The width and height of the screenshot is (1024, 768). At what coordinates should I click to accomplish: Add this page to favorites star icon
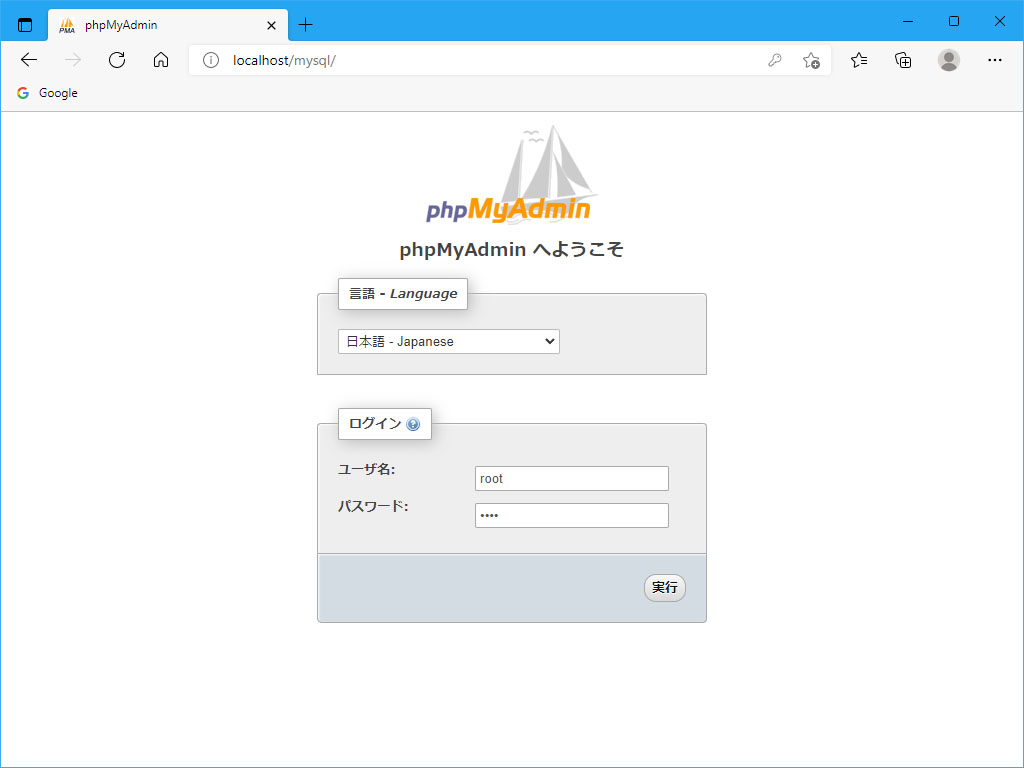click(x=811, y=60)
